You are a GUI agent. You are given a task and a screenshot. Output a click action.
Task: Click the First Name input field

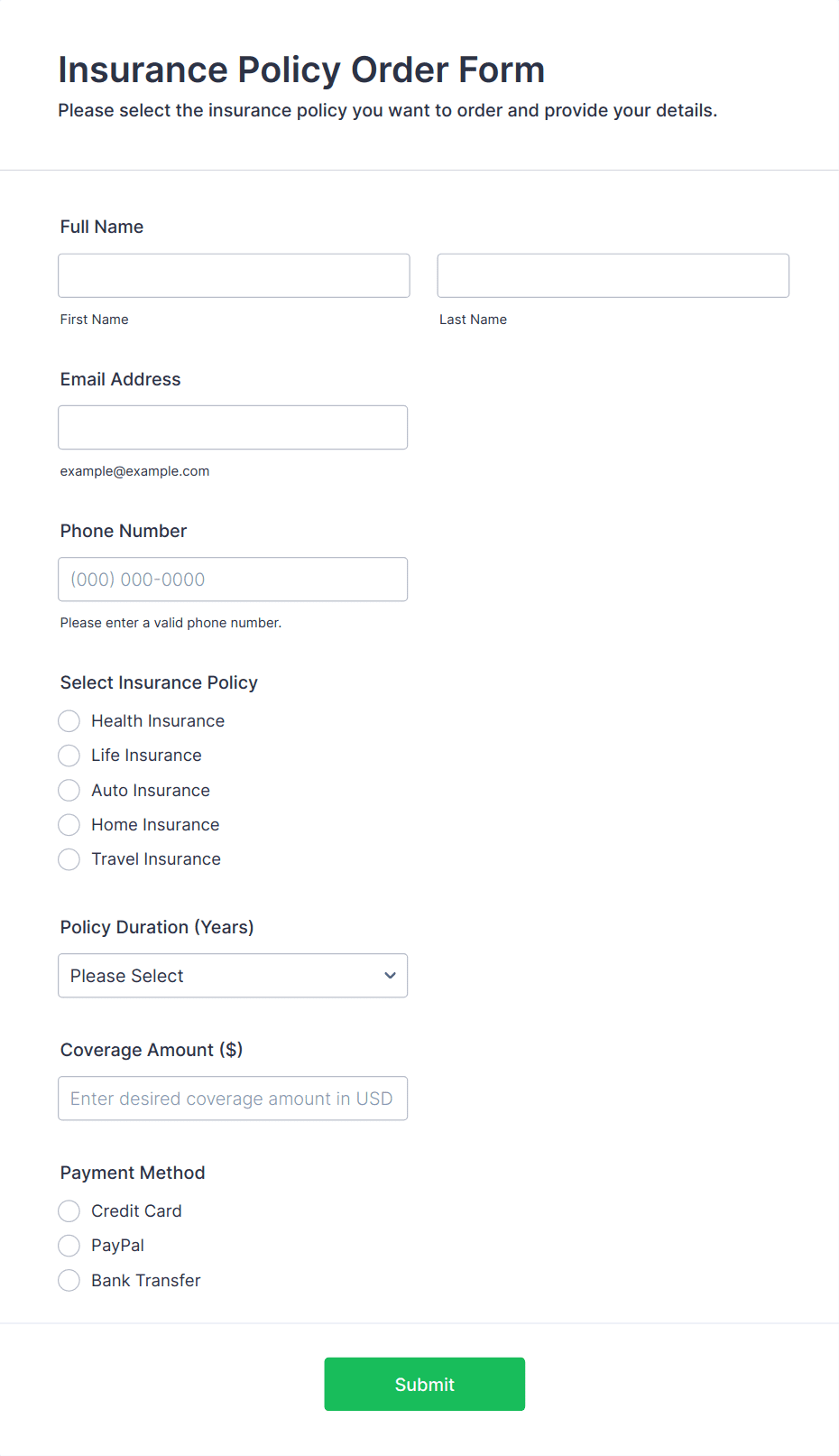[x=234, y=275]
